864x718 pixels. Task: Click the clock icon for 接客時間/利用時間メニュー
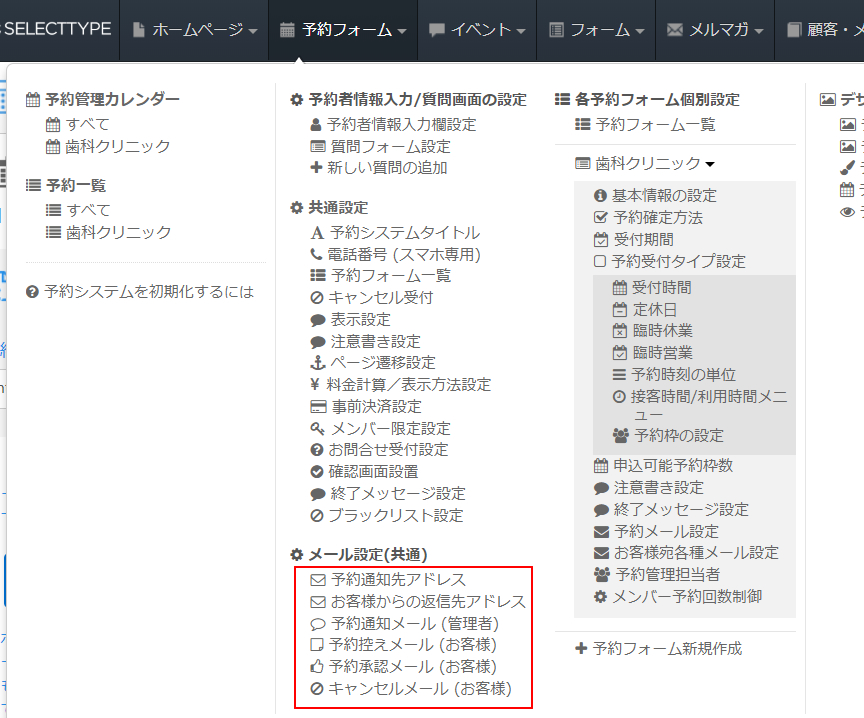(x=619, y=397)
